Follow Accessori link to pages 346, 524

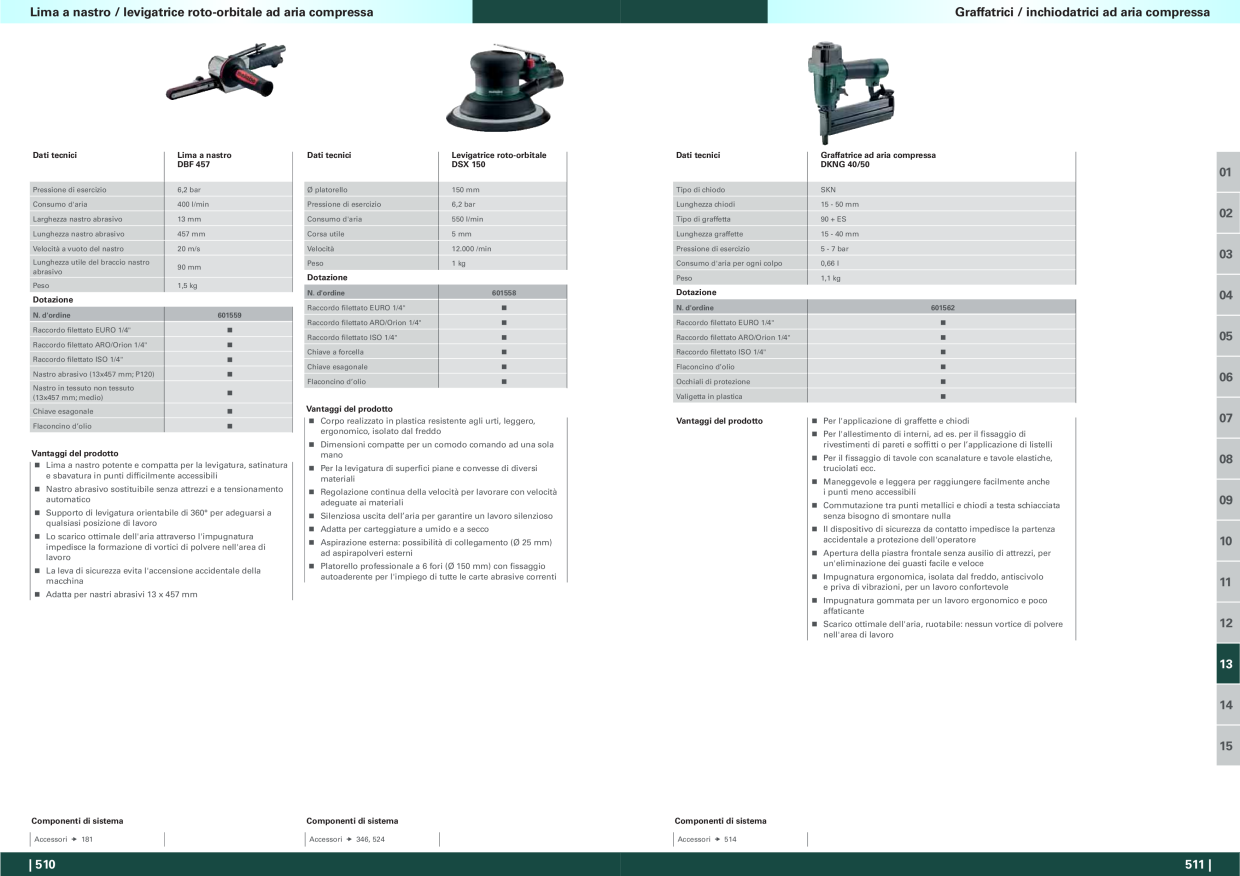point(347,839)
